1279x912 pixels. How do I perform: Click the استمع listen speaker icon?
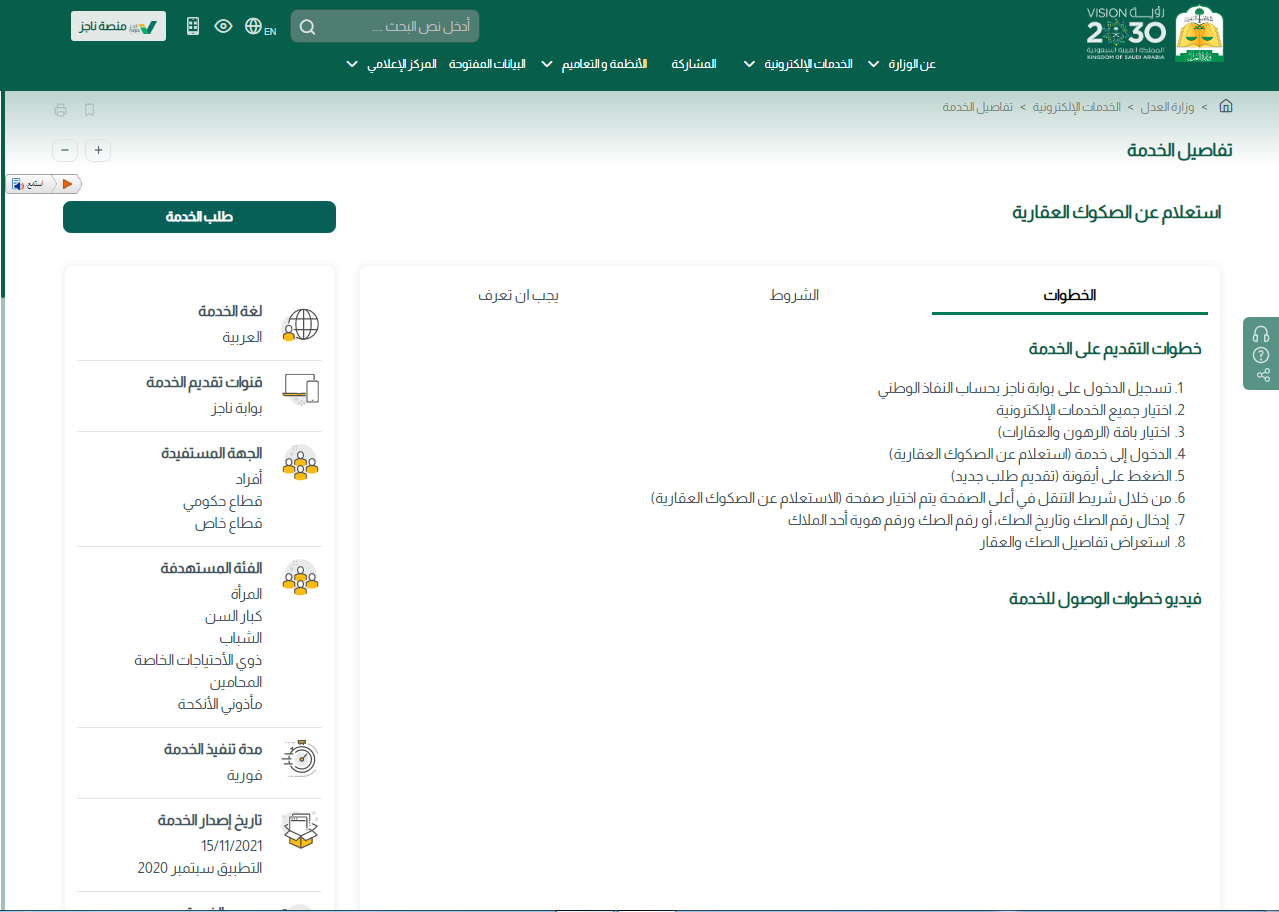18,184
